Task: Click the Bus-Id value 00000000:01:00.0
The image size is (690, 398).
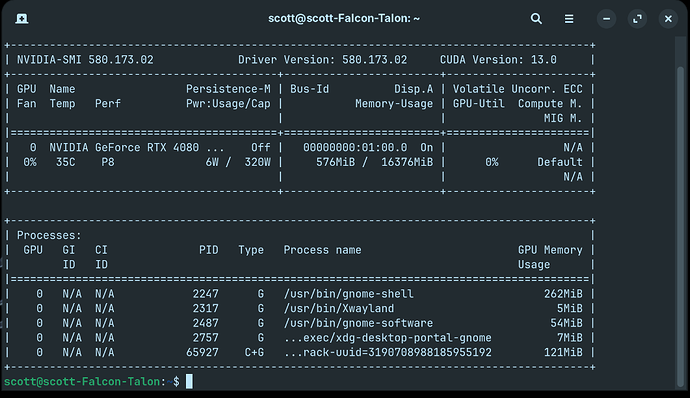Action: (x=355, y=147)
